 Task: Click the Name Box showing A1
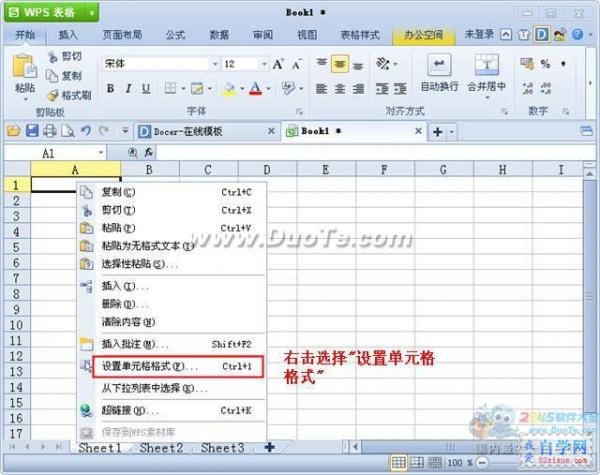coord(56,153)
